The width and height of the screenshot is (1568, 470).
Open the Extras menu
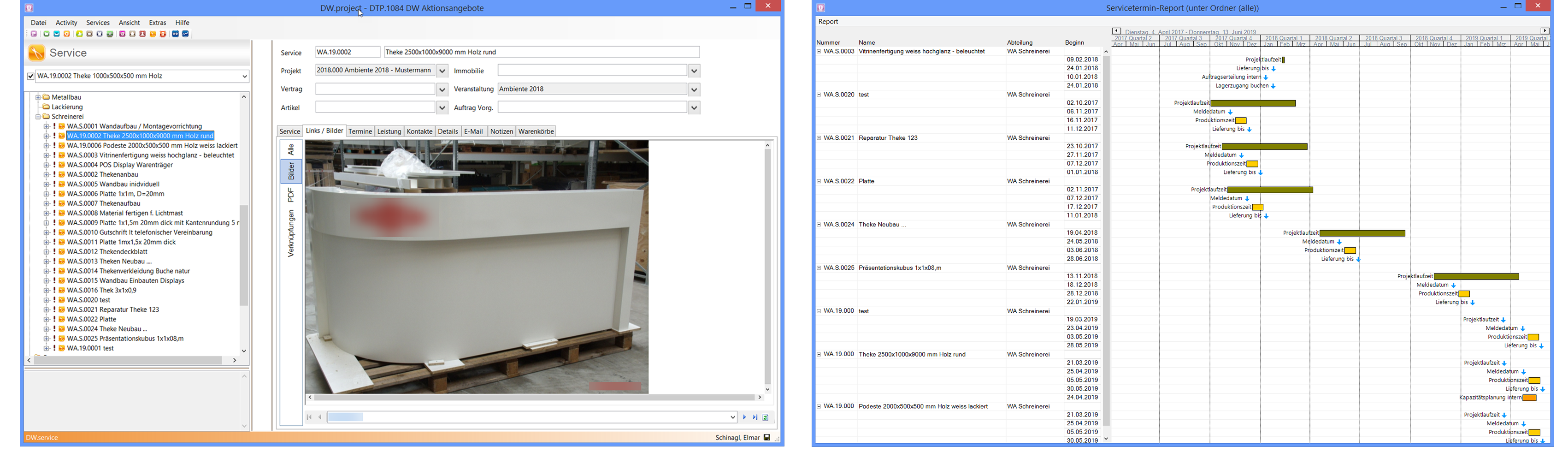[157, 23]
